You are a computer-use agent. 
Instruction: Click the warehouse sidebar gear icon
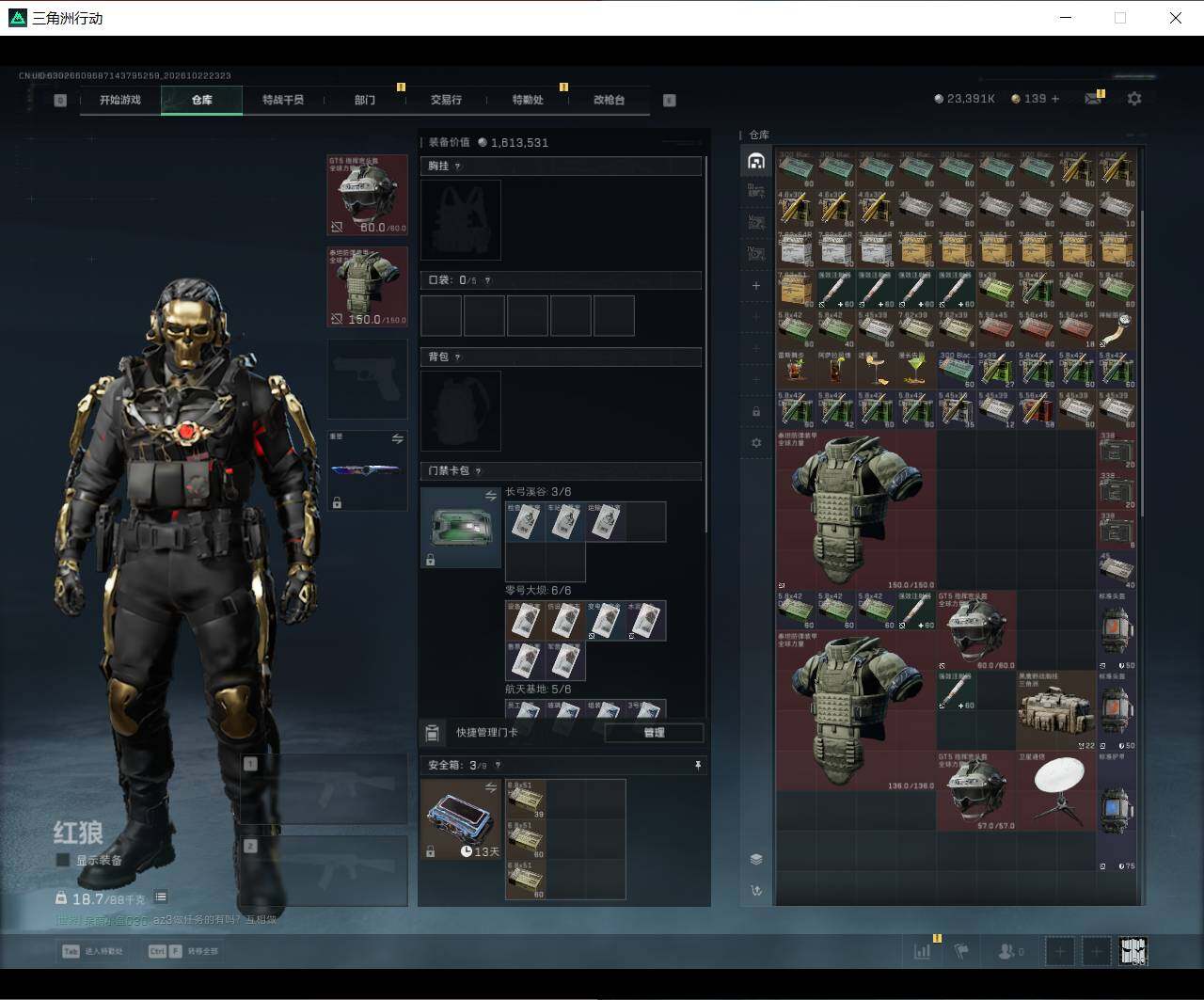click(756, 443)
